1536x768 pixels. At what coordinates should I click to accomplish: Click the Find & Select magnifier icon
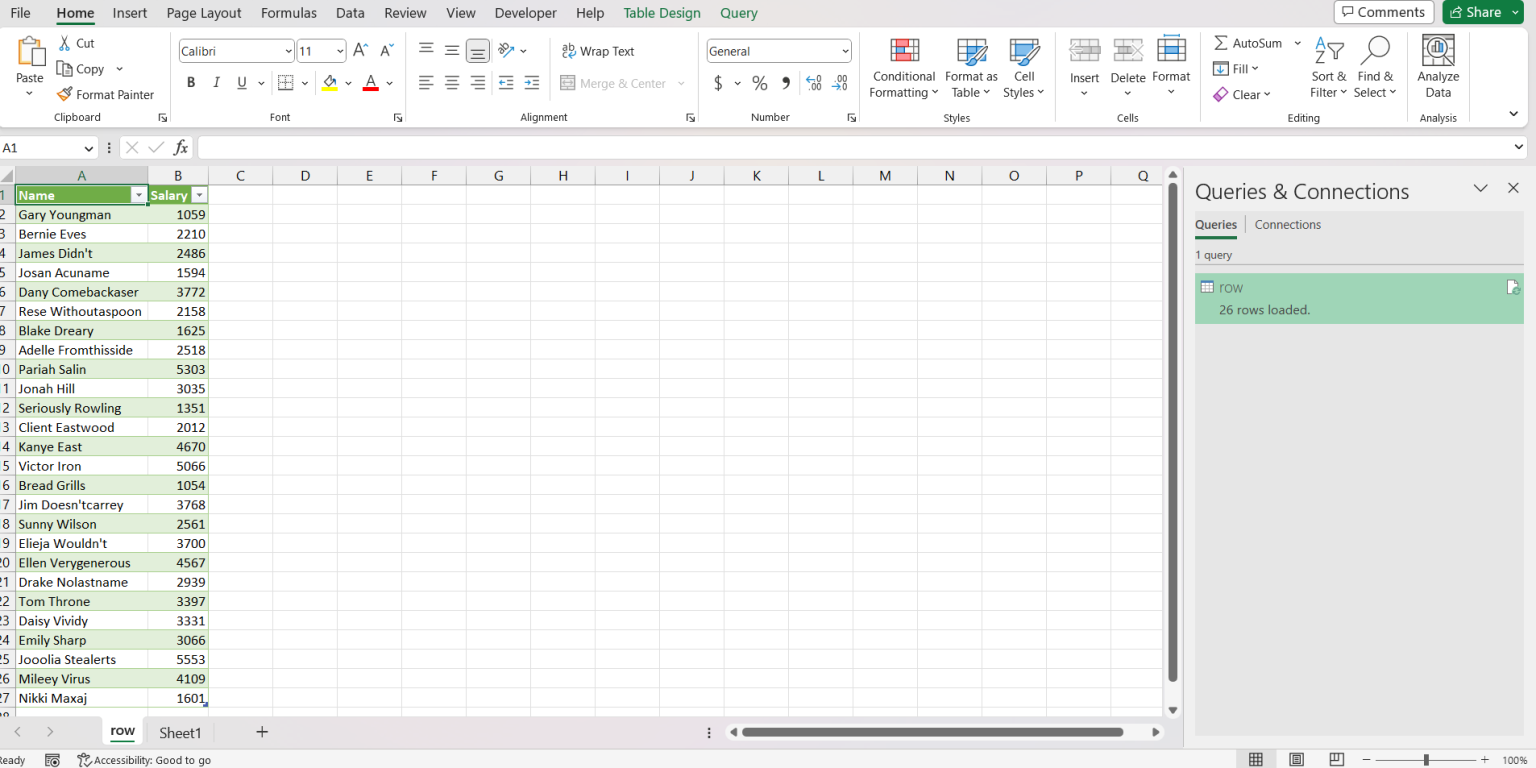(1375, 50)
